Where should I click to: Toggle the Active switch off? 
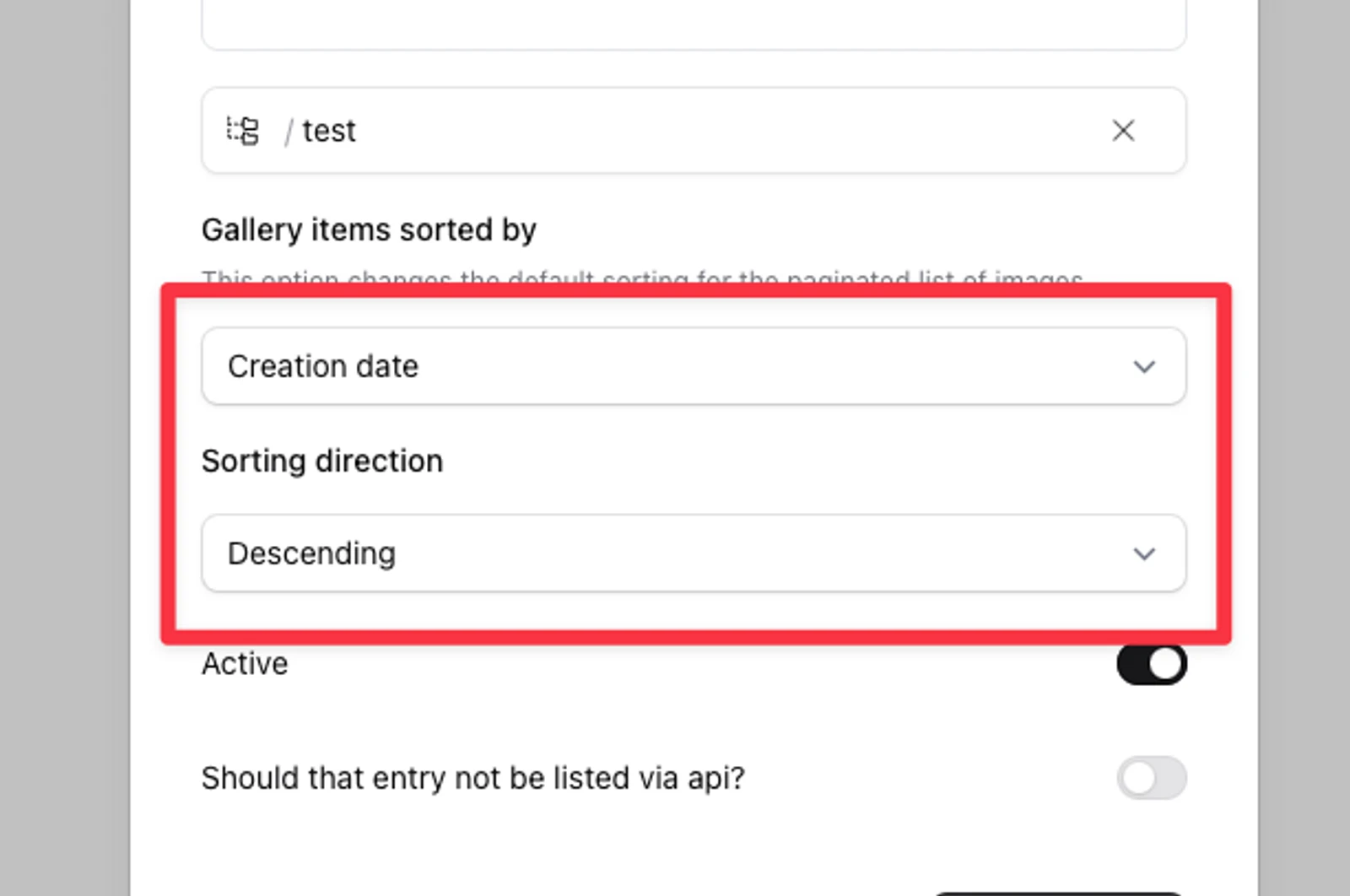tap(1151, 664)
